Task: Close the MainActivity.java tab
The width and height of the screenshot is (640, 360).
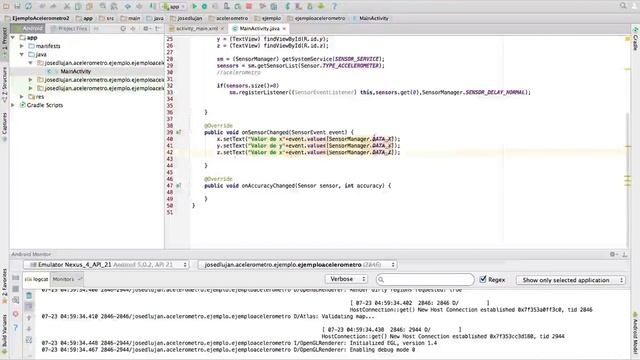Action: (x=284, y=29)
